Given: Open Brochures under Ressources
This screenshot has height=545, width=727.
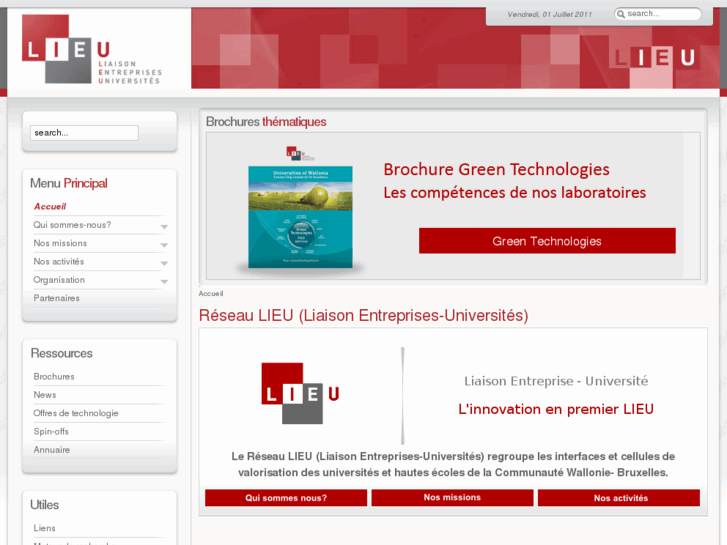Looking at the screenshot, I should tap(54, 377).
